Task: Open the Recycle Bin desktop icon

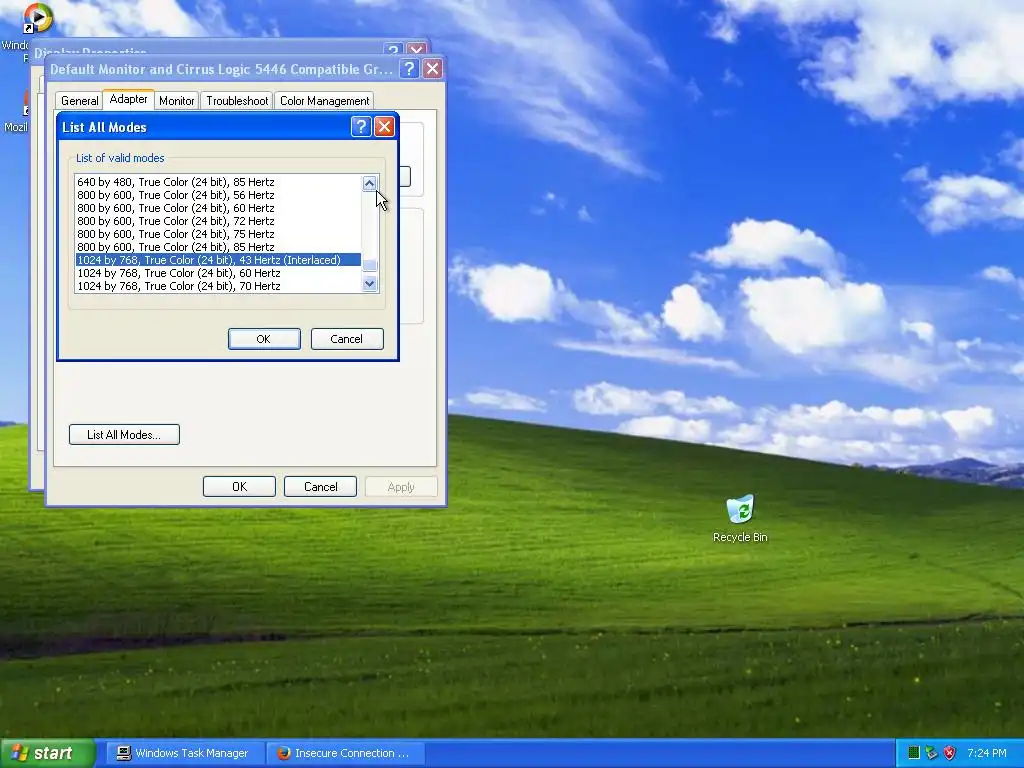Action: click(740, 519)
